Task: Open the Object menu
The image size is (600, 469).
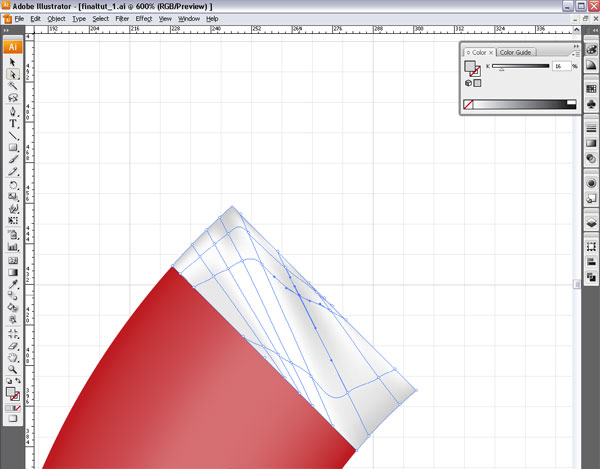Action: pos(56,19)
